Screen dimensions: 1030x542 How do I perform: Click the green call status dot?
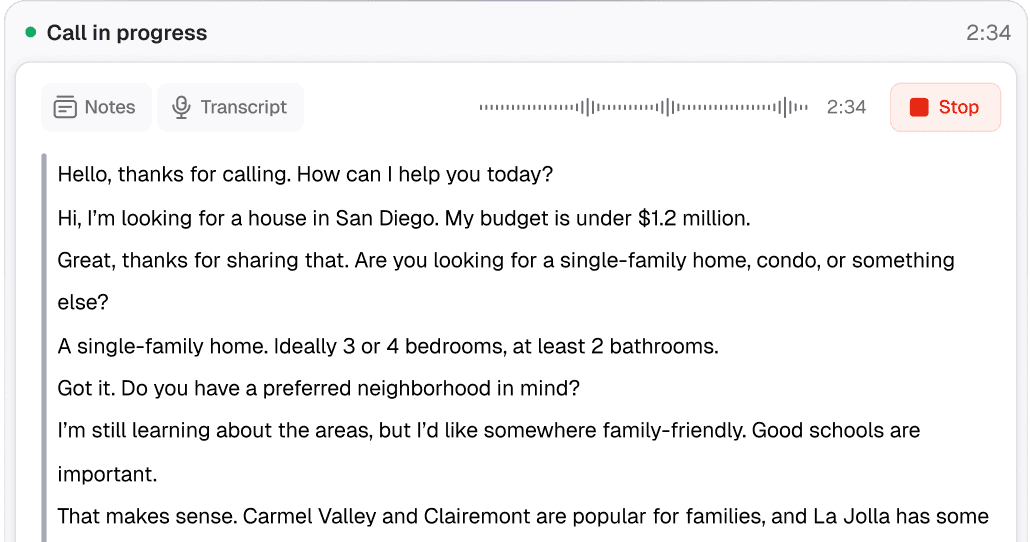click(x=31, y=32)
